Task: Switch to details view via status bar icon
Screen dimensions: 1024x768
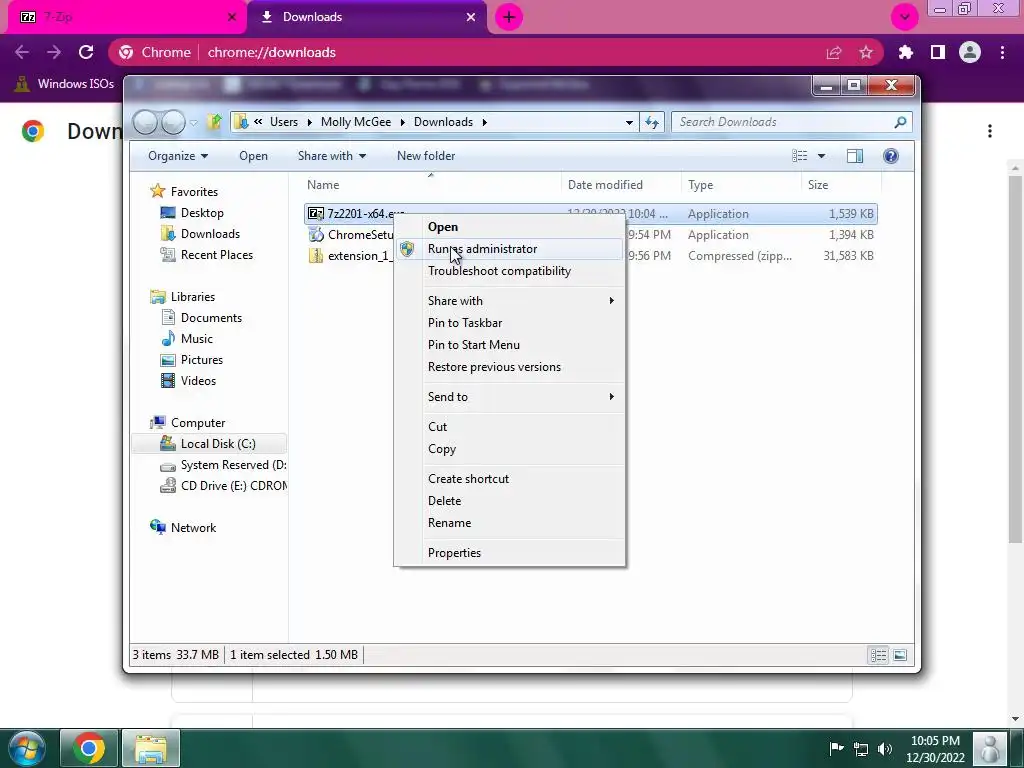Action: pyautogui.click(x=878, y=655)
